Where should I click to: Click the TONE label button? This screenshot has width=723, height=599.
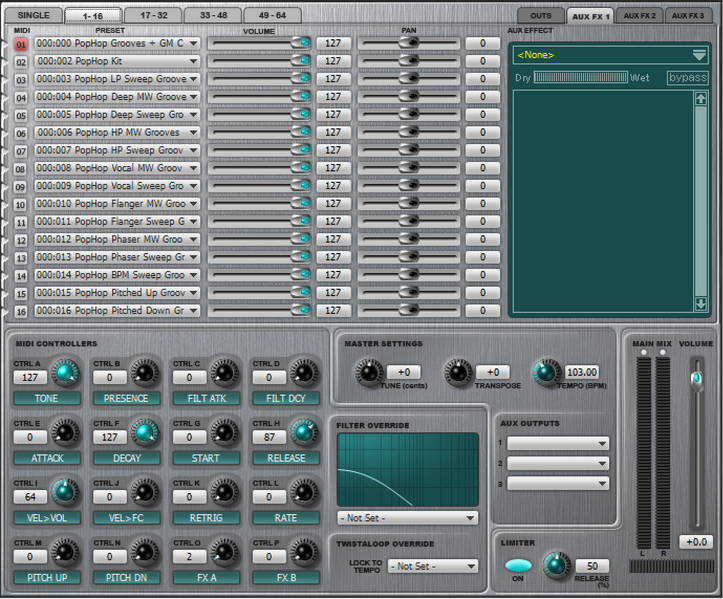[47, 398]
